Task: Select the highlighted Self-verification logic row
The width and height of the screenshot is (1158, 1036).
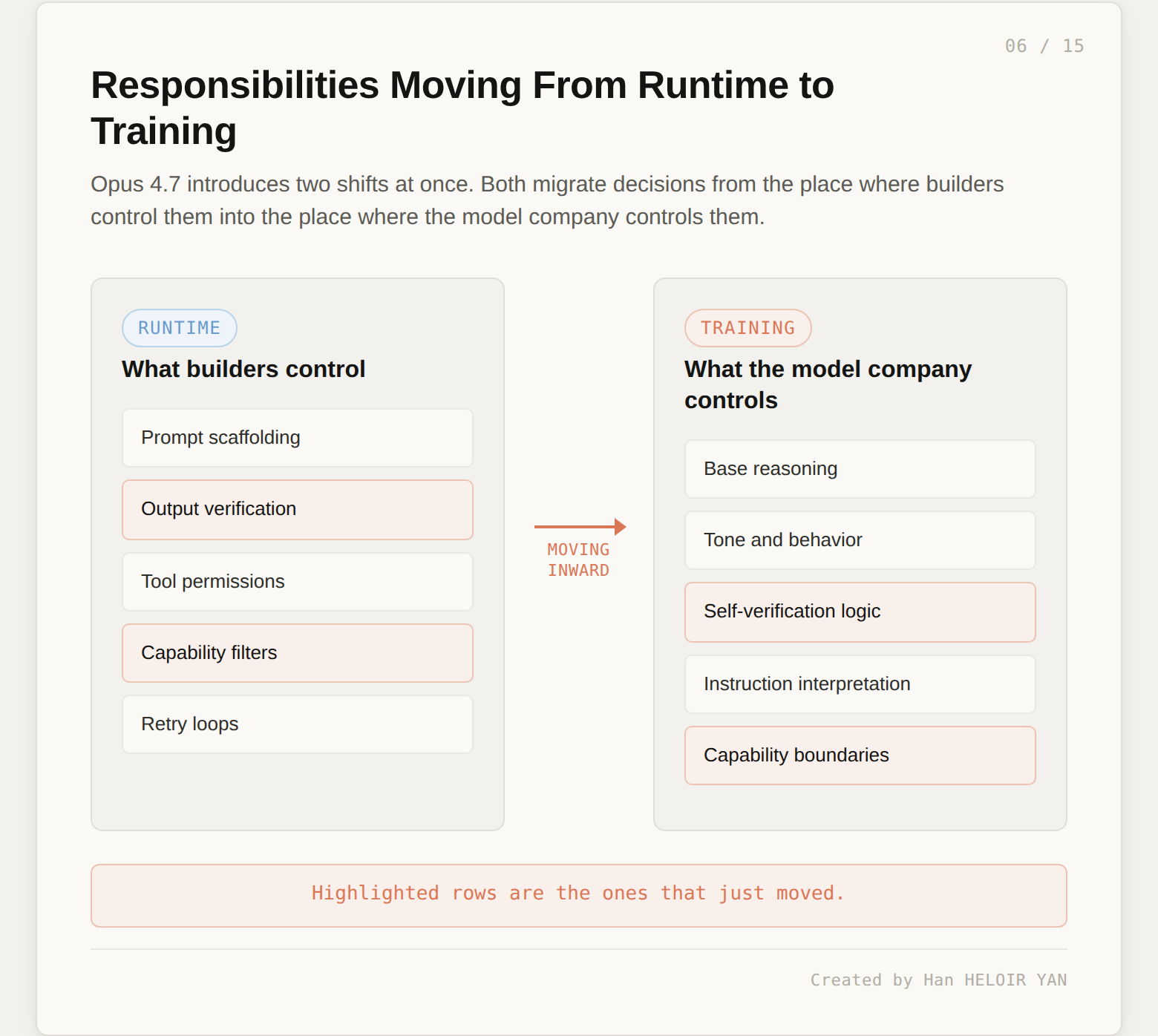Action: [x=860, y=612]
